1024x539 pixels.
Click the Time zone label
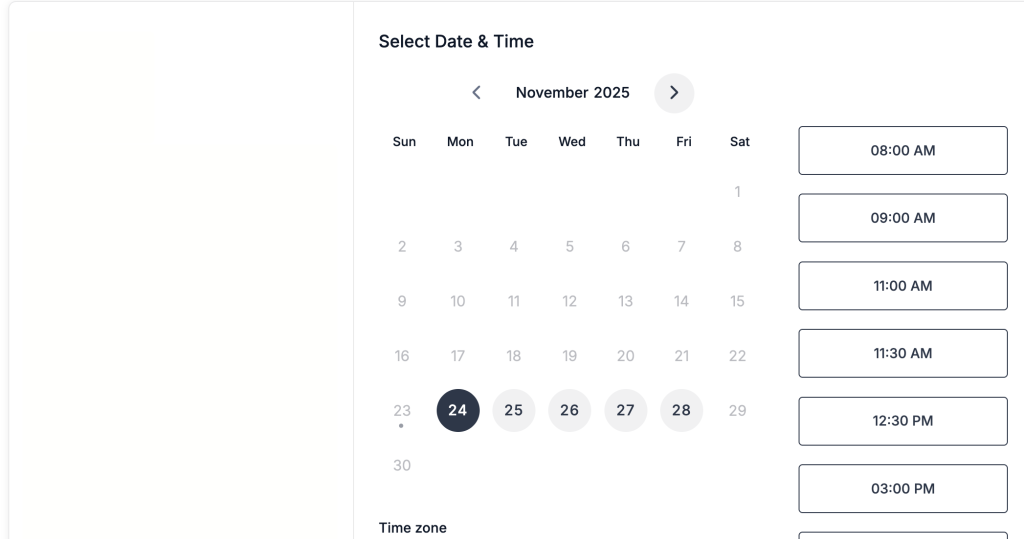[413, 528]
